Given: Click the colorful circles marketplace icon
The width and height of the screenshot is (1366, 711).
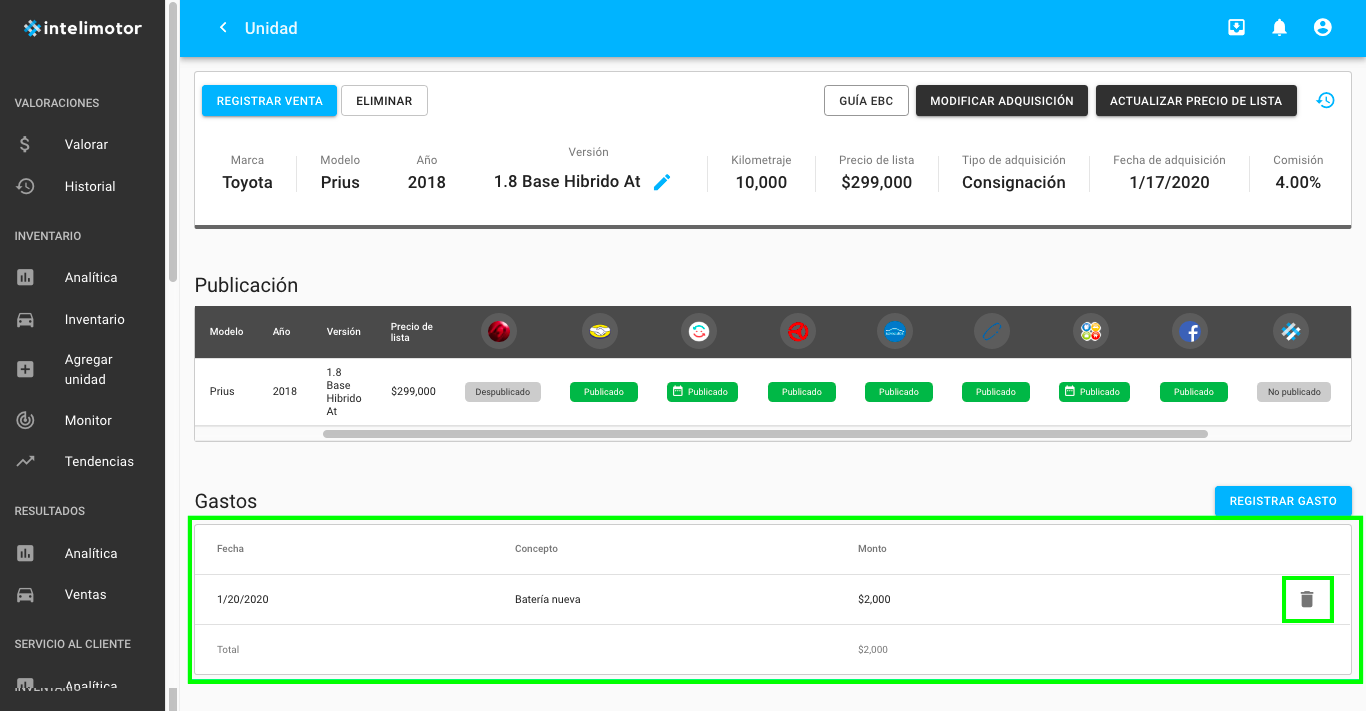Looking at the screenshot, I should [x=1091, y=331].
